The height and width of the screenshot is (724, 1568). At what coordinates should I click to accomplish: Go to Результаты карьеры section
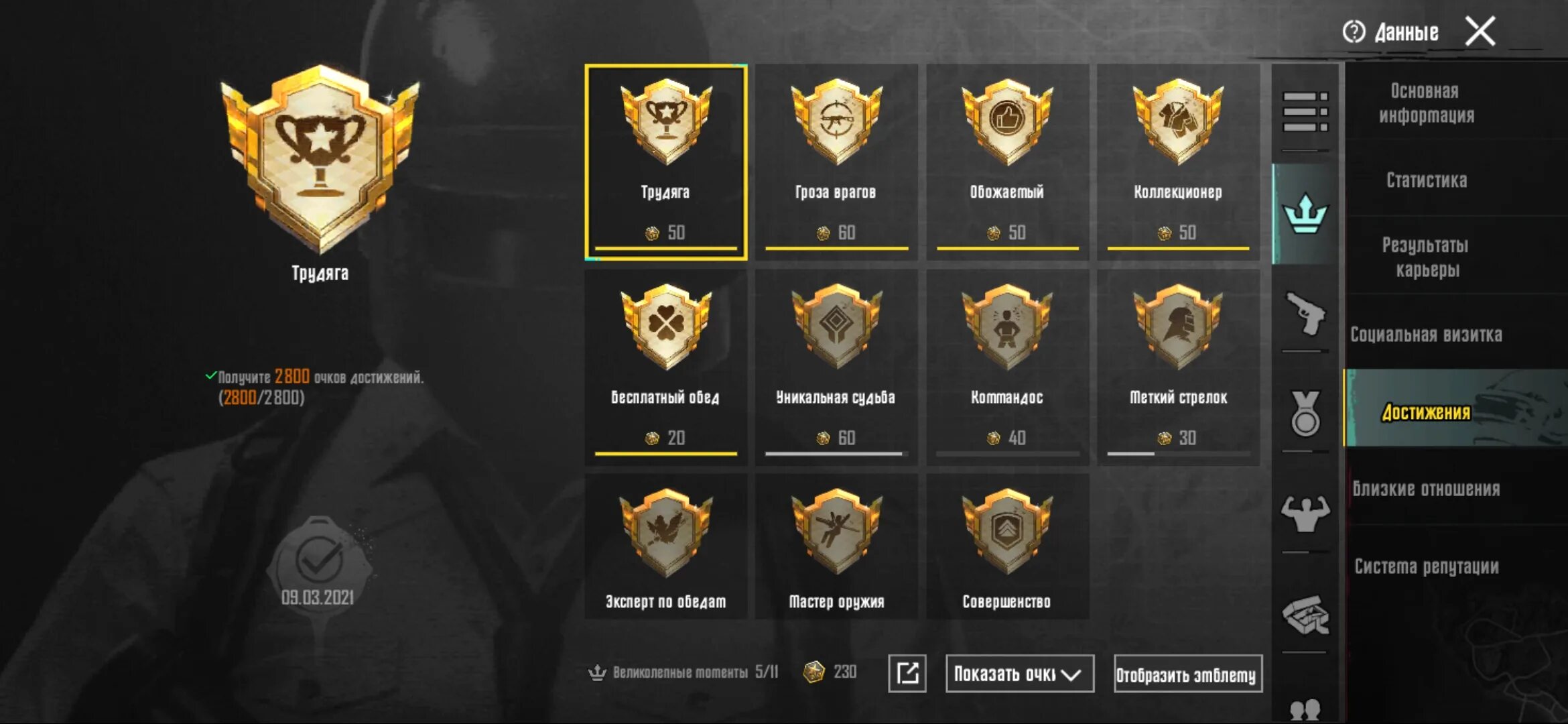(x=1427, y=257)
